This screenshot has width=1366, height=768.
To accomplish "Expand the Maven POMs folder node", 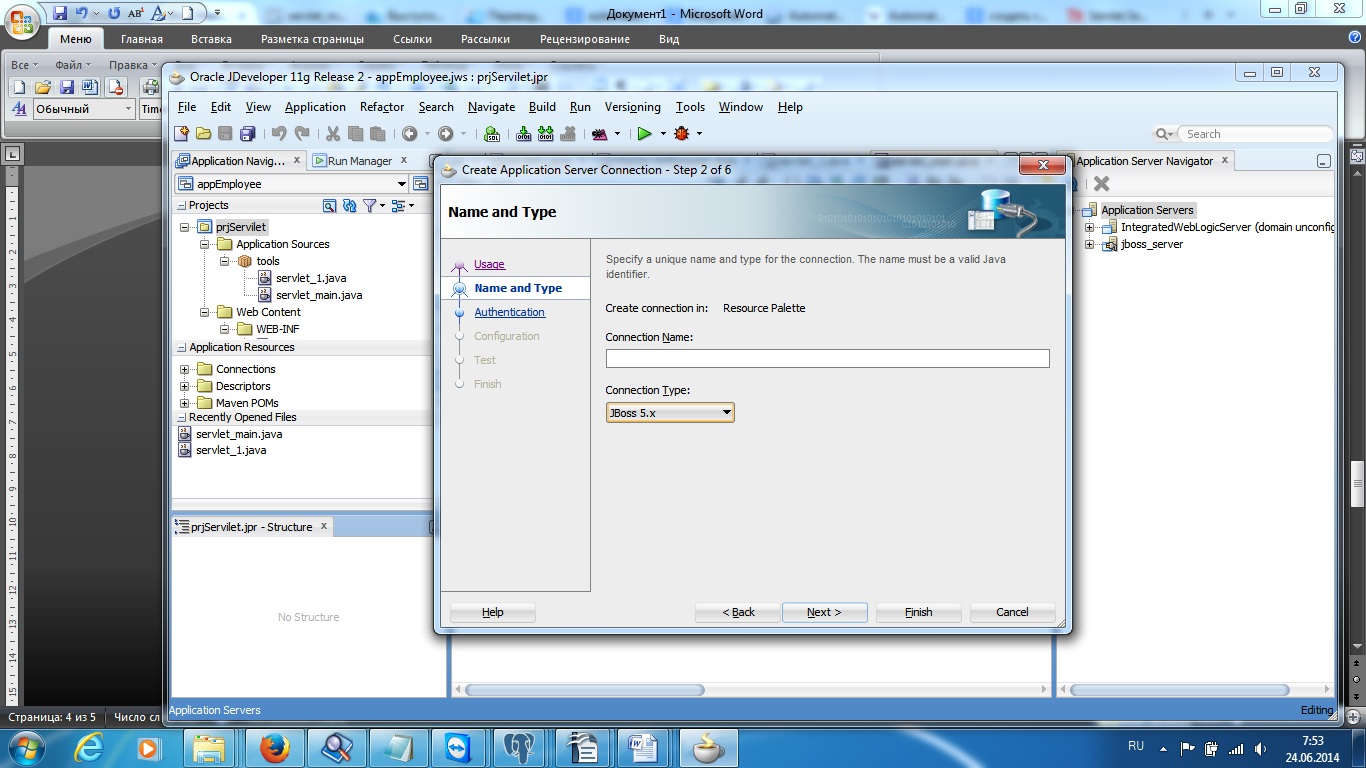I will tap(184, 403).
